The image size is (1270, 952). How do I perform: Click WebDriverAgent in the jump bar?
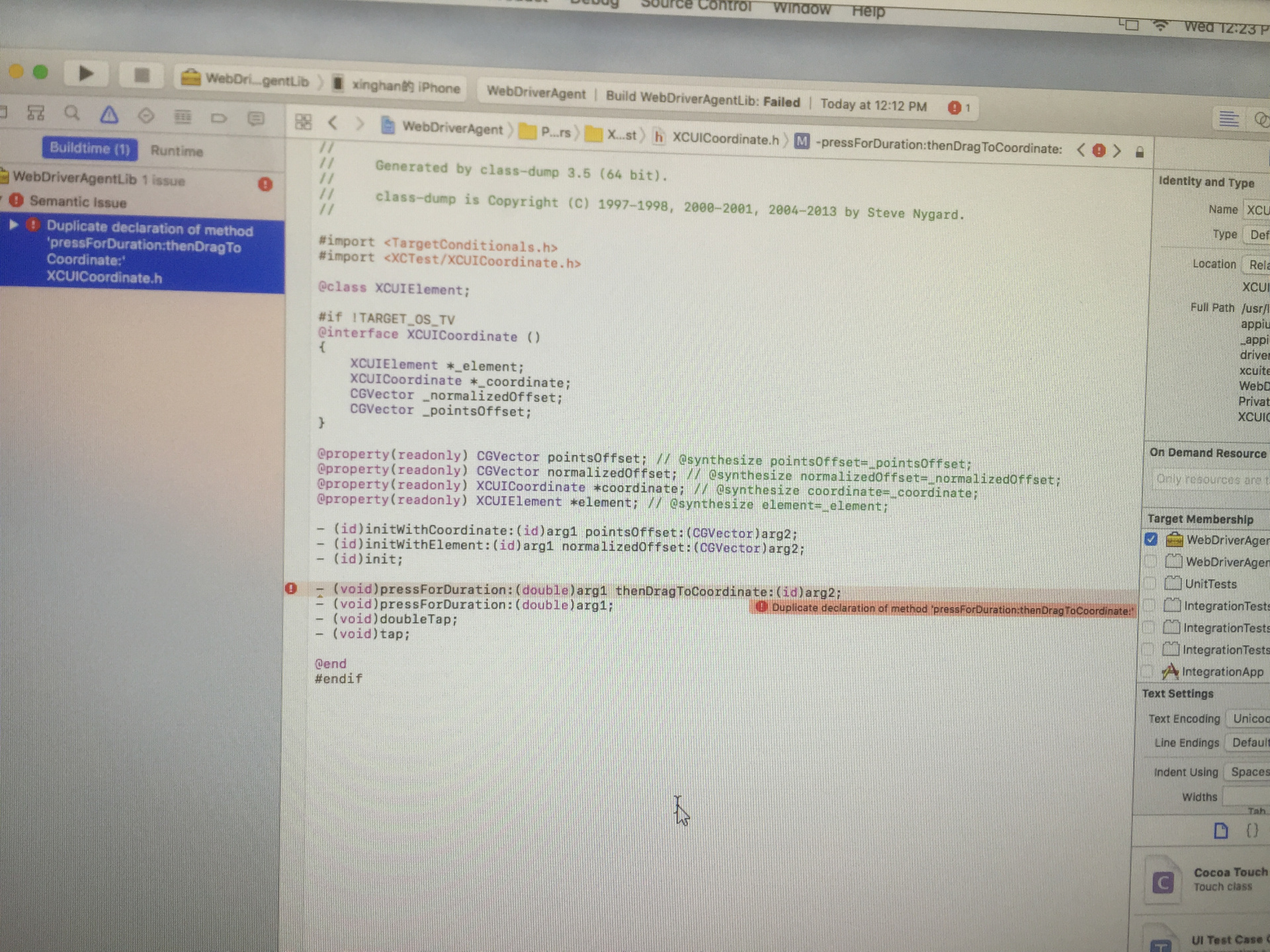(x=443, y=128)
